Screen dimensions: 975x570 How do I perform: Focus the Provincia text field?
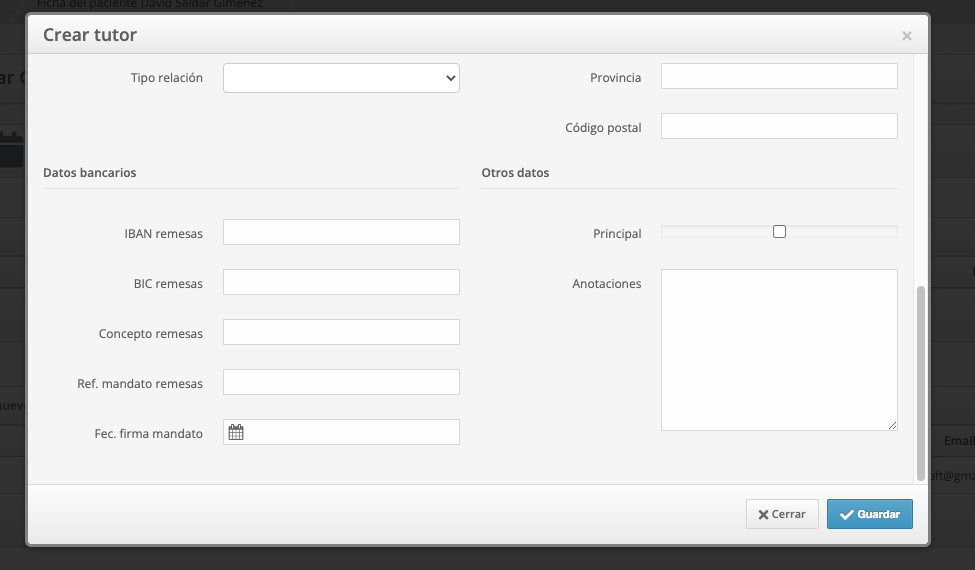tap(779, 76)
